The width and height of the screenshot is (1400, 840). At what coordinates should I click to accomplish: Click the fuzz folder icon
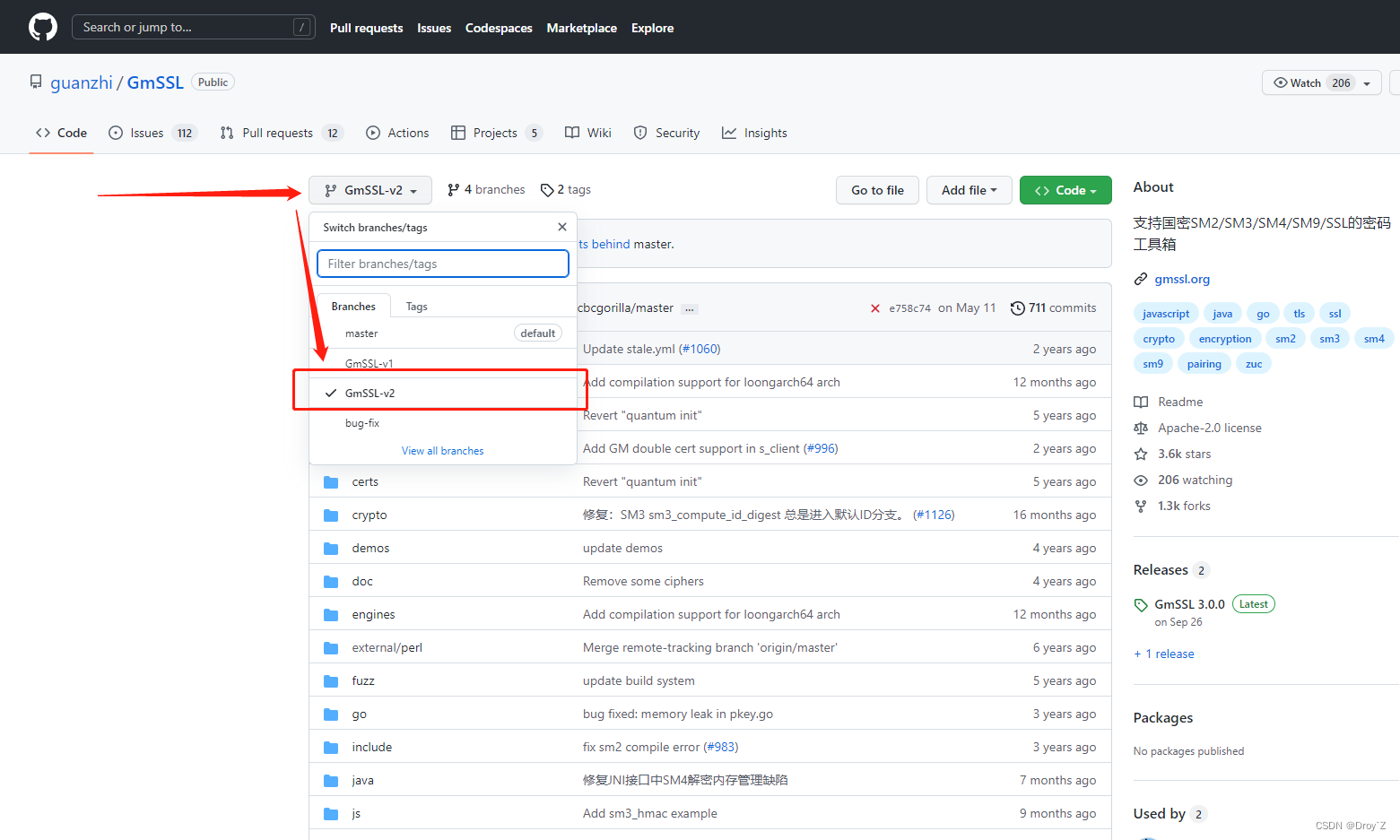point(331,680)
